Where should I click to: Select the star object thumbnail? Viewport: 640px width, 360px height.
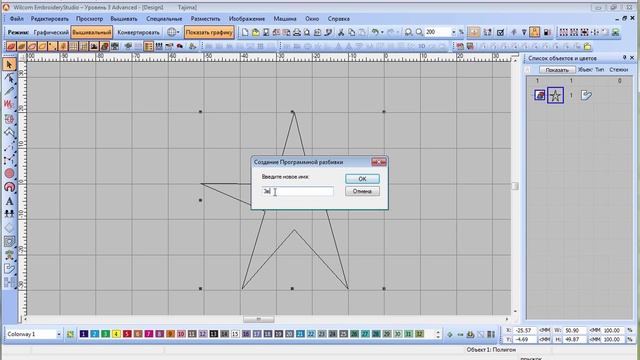555,96
